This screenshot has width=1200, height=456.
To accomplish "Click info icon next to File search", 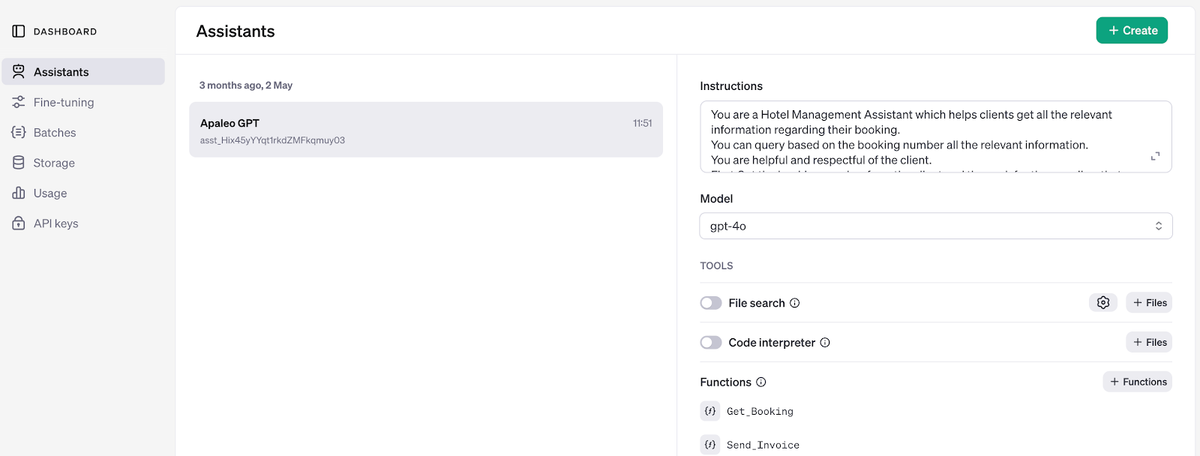I will point(795,303).
